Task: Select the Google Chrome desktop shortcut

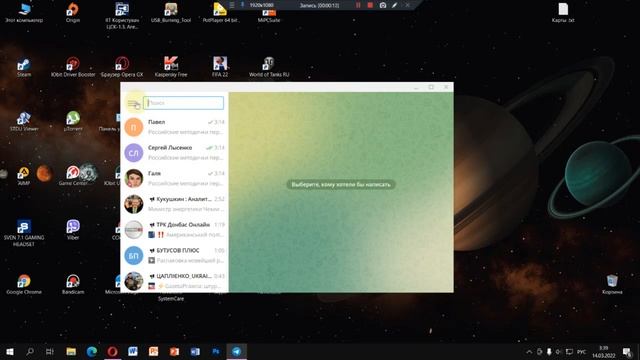Action: tap(24, 284)
